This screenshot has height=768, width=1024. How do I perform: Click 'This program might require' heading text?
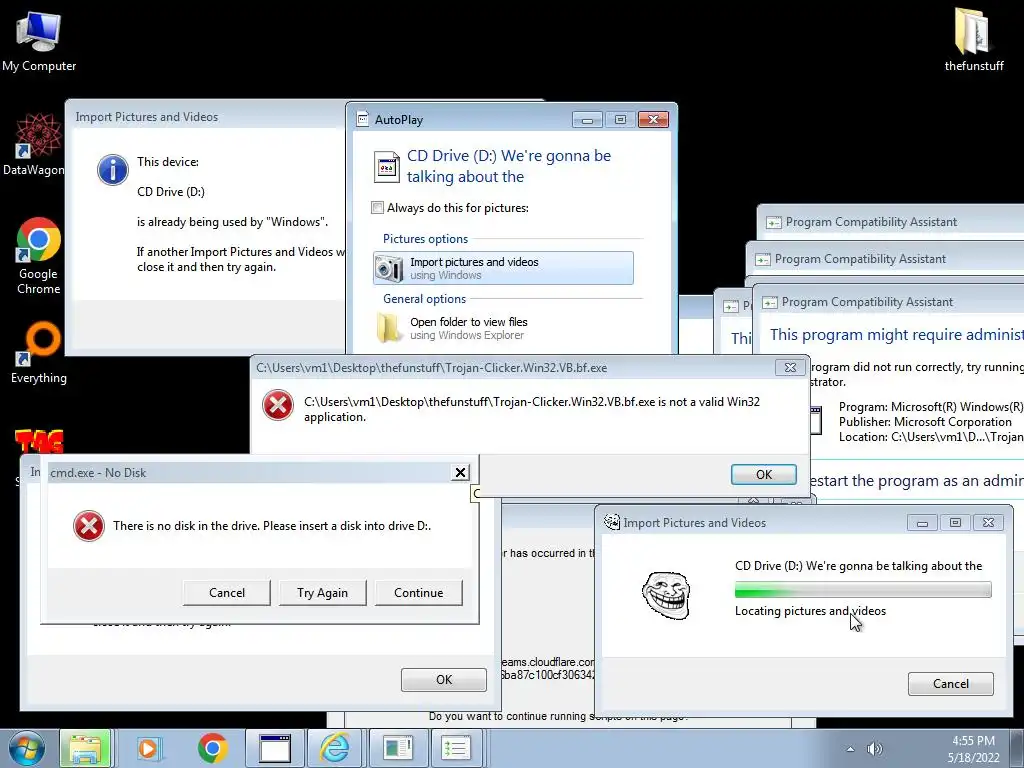[897, 334]
